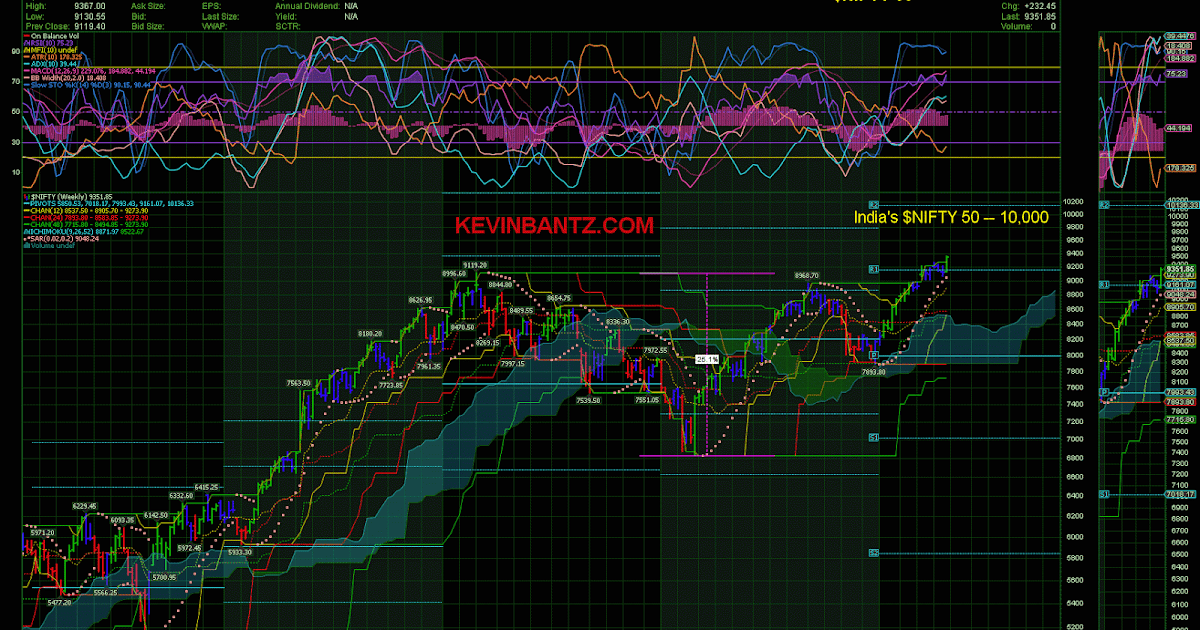The height and width of the screenshot is (630, 1200).
Task: Click the India's $NIFTY 50 — 10,000 annotation
Action: (x=949, y=216)
